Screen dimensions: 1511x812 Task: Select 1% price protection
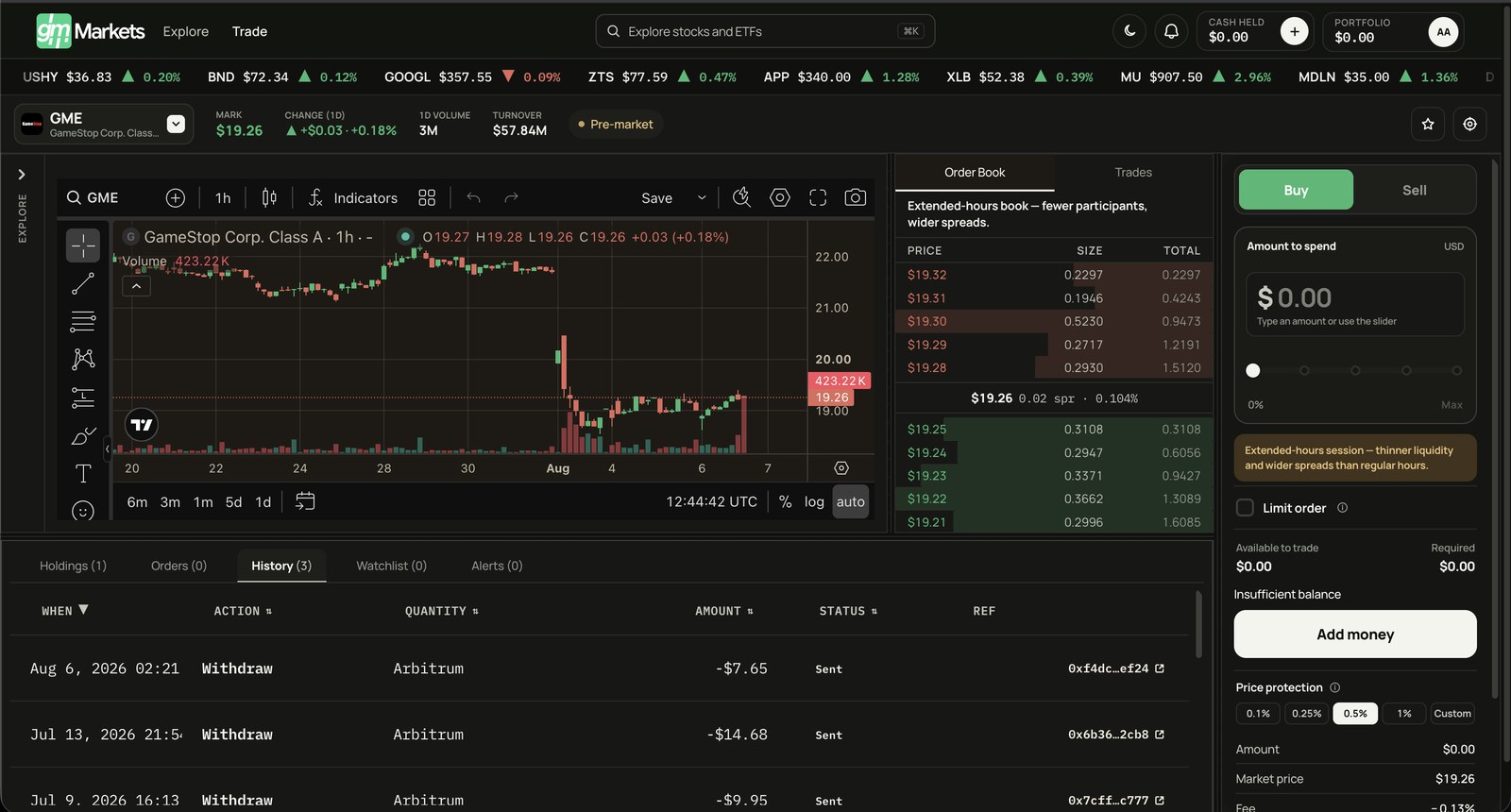[1404, 713]
